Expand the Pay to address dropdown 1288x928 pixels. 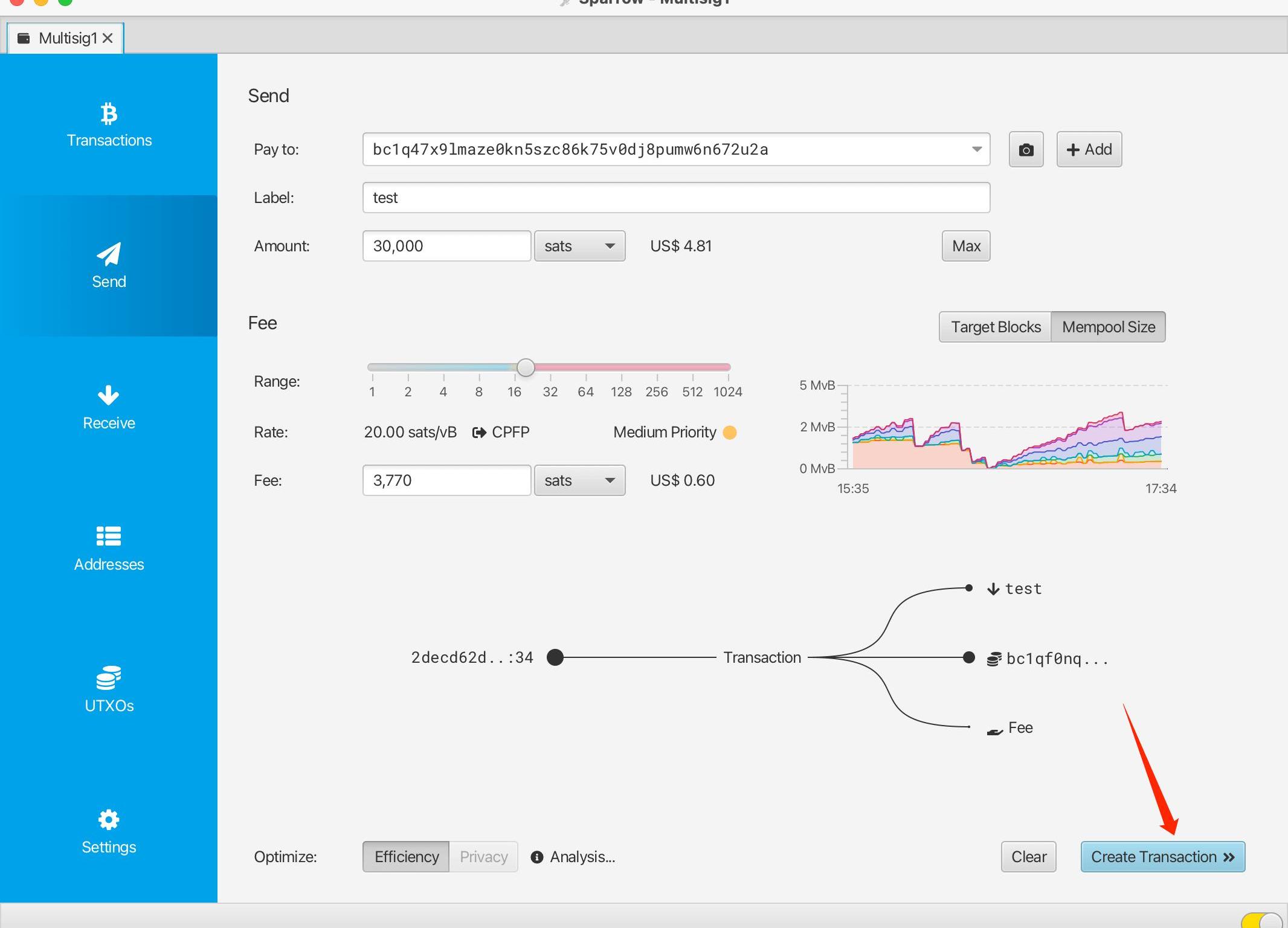(976, 149)
